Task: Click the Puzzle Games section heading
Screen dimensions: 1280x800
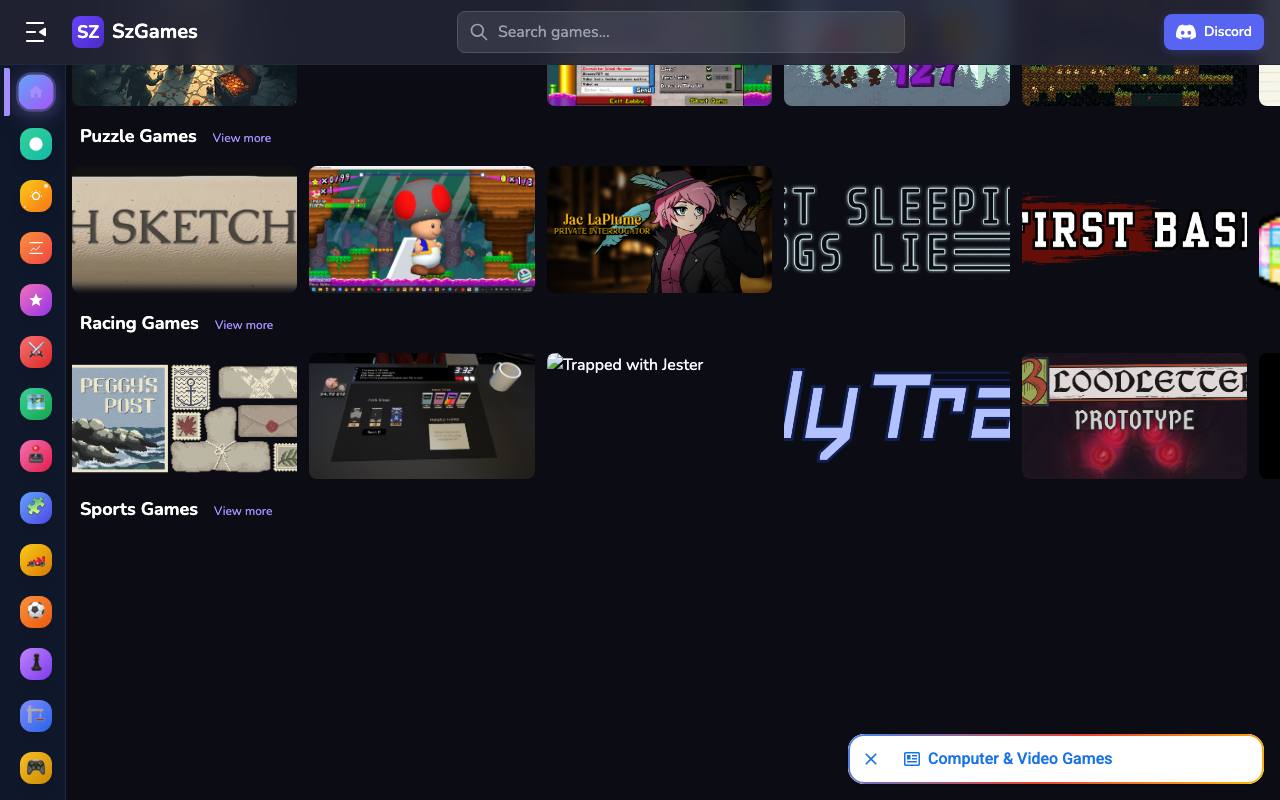Action: [x=138, y=136]
